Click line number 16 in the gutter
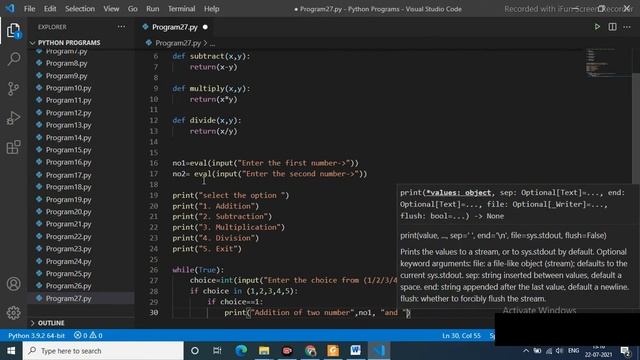The width and height of the screenshot is (640, 360). 153,163
